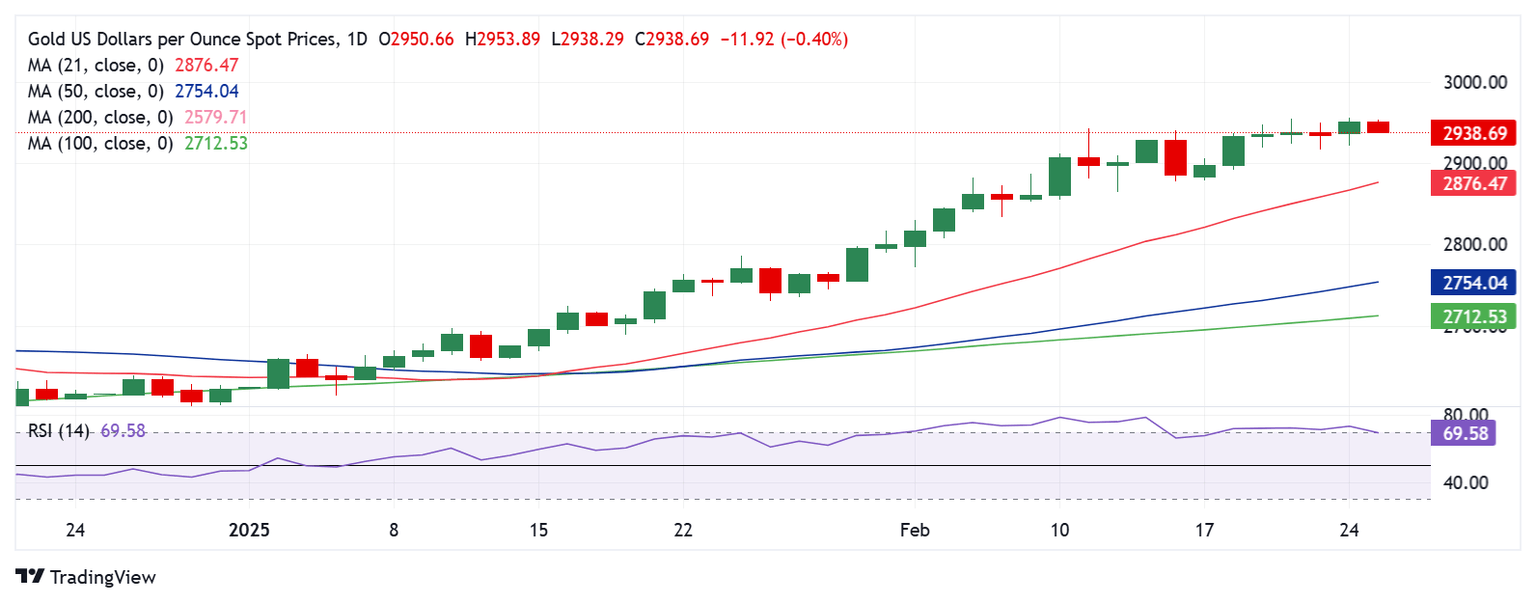Click the TradingView logo icon

(x=30, y=577)
